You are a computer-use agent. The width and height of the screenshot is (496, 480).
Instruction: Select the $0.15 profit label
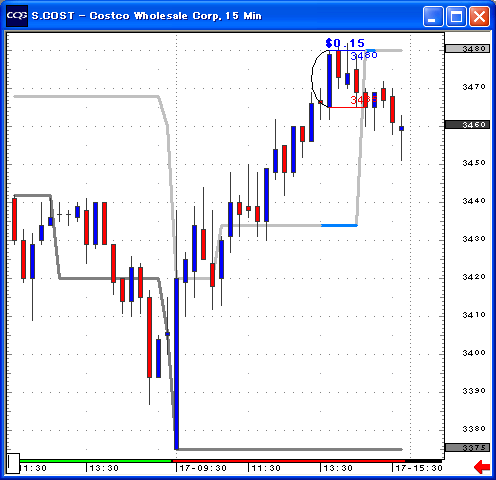point(345,43)
